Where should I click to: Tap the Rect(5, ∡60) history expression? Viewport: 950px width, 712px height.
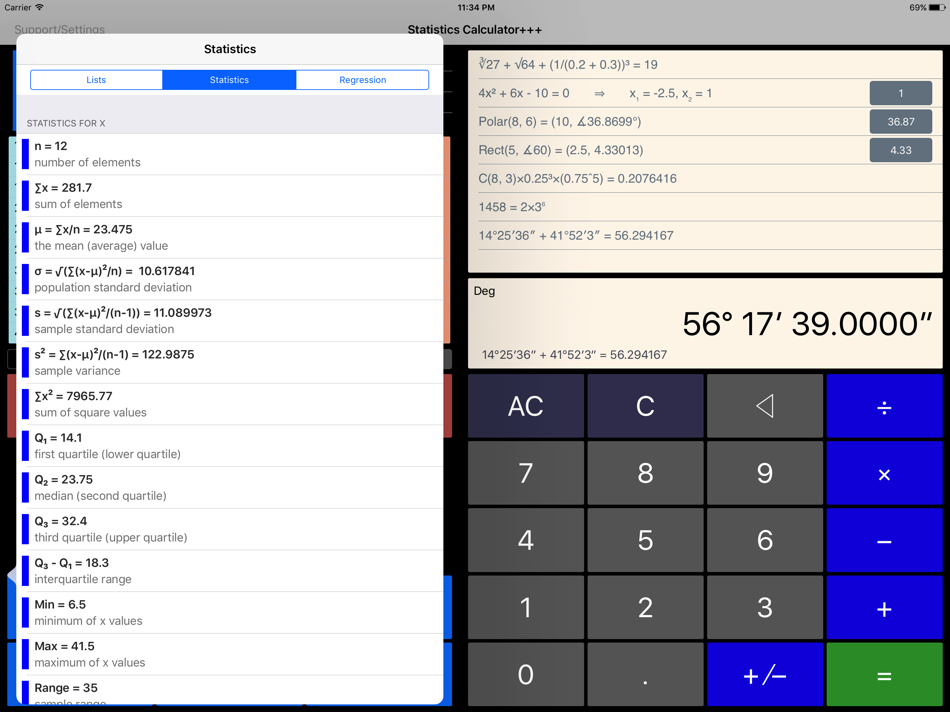click(560, 150)
